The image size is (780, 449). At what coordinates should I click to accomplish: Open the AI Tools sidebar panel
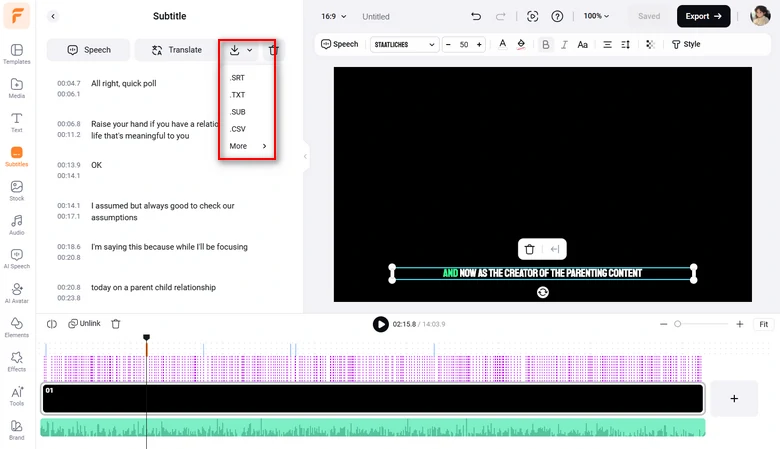[17, 396]
